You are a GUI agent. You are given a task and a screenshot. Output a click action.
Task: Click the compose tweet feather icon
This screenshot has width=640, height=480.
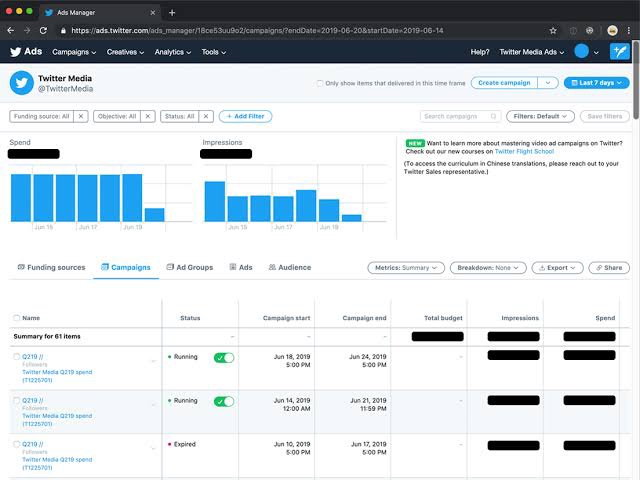(x=620, y=52)
